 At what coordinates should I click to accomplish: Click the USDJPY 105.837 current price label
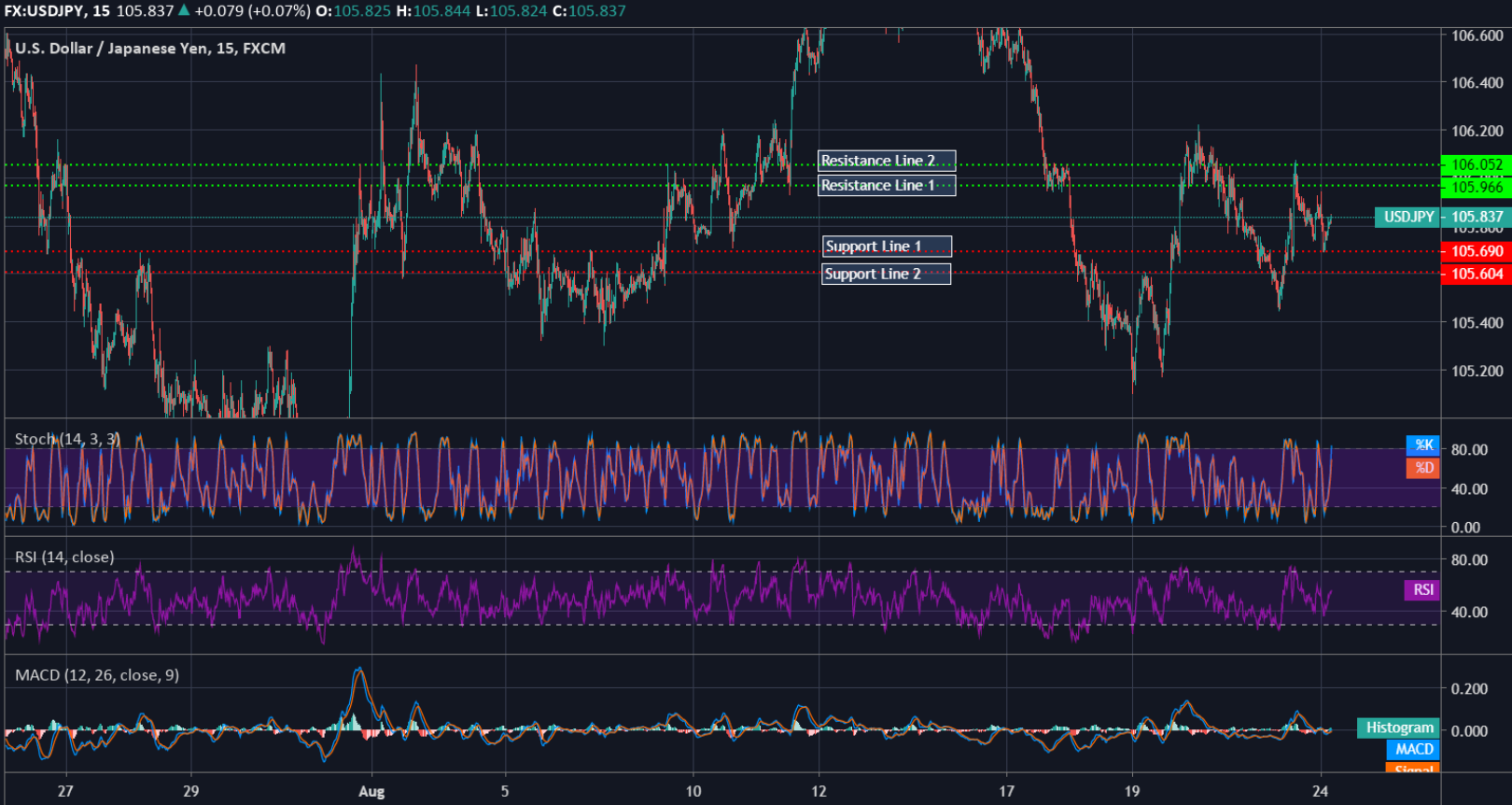pos(1443,217)
